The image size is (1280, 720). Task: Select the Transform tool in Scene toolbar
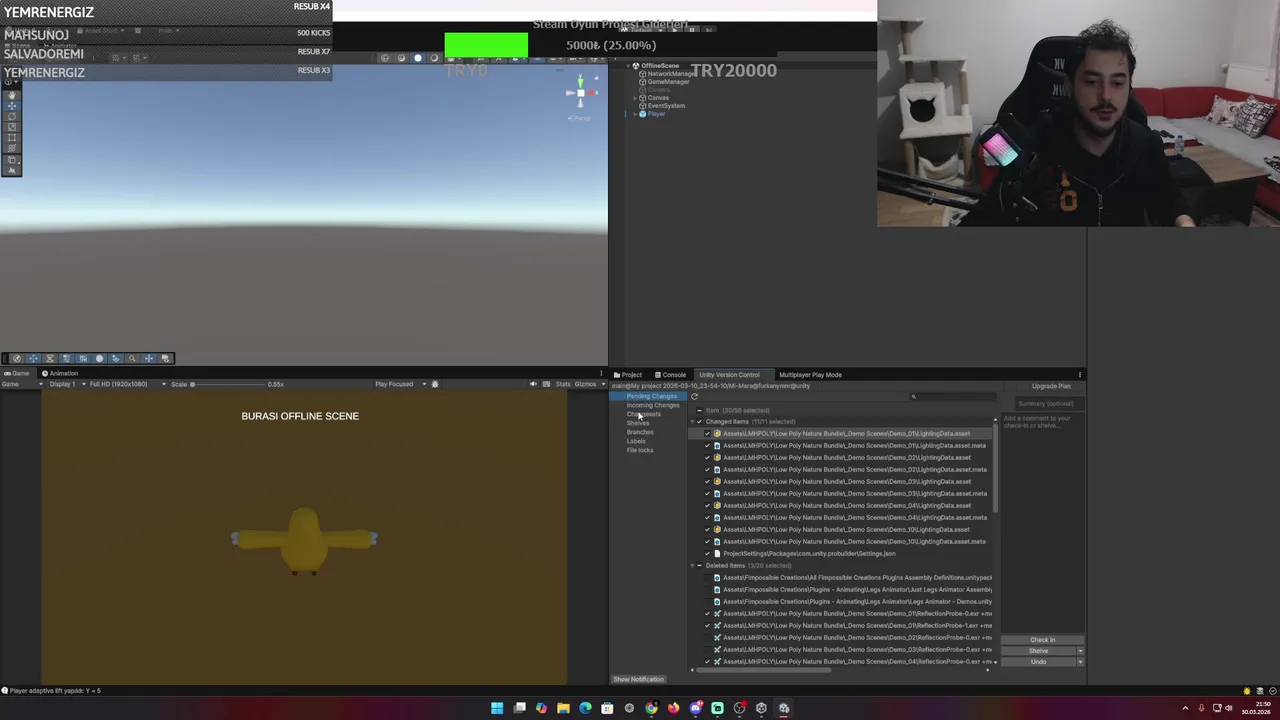12,148
